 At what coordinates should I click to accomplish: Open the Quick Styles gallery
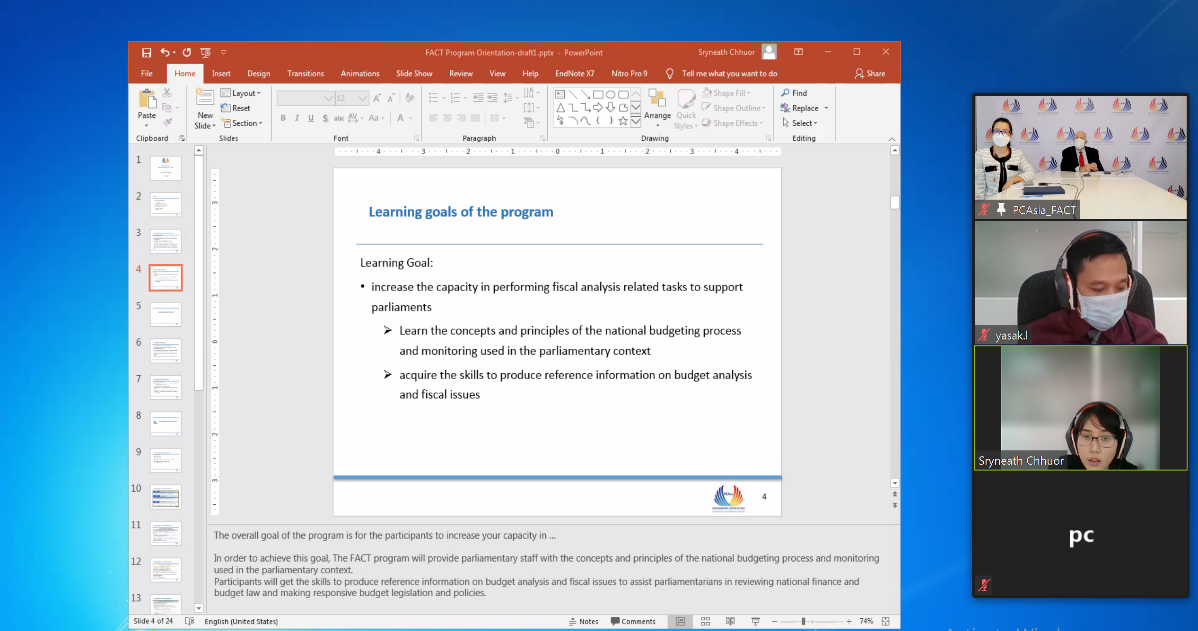pos(686,109)
